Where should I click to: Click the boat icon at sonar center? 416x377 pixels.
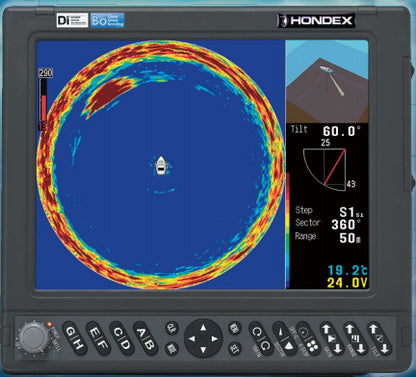[161, 166]
